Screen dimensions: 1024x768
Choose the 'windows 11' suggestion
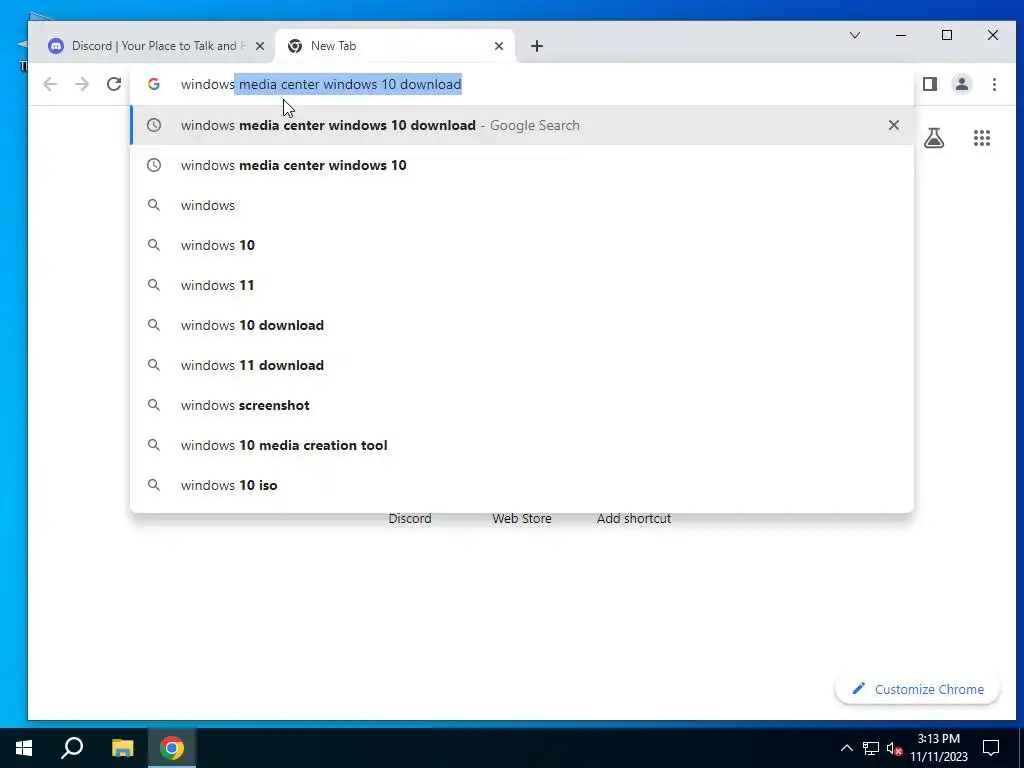[522, 285]
